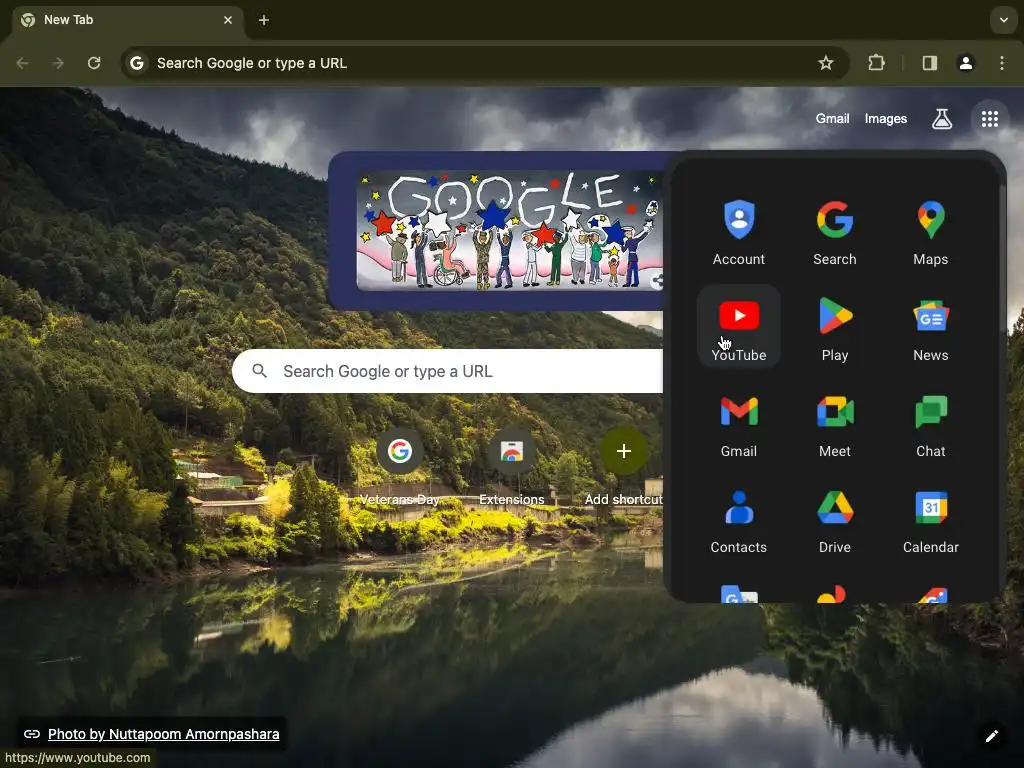Select the New Tab tab
The image size is (1024, 768).
(x=128, y=20)
